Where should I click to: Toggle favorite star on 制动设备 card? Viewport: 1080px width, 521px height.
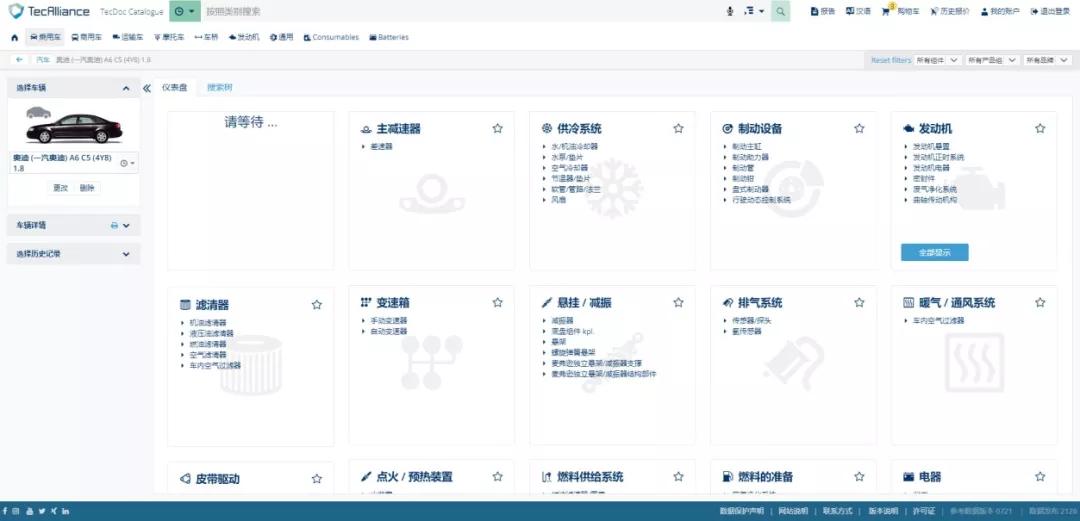[859, 128]
